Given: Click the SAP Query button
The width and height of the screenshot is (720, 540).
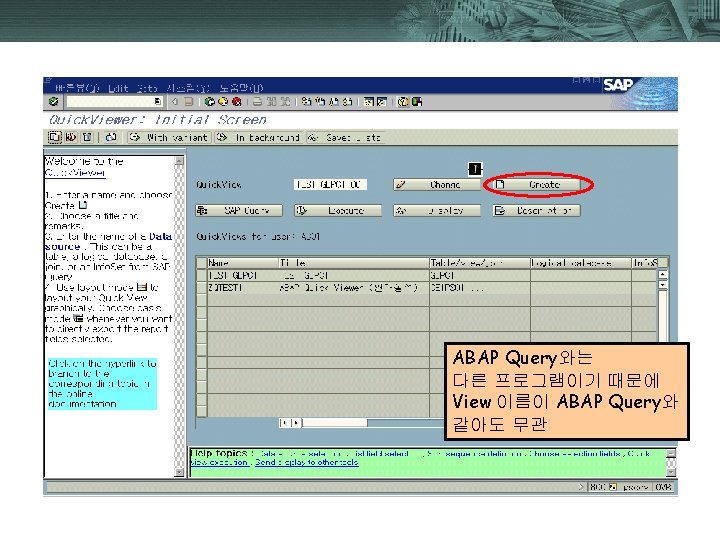Looking at the screenshot, I should coord(239,210).
